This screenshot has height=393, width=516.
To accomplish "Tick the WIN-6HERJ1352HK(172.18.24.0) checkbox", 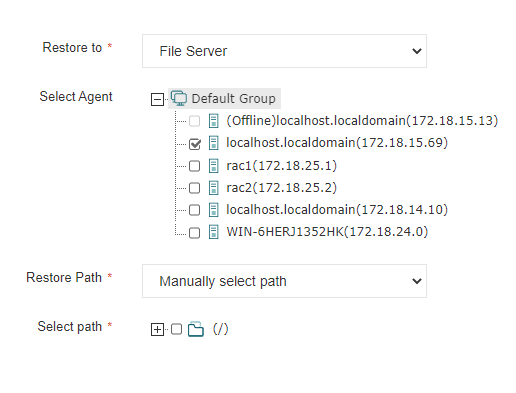I will [x=195, y=233].
